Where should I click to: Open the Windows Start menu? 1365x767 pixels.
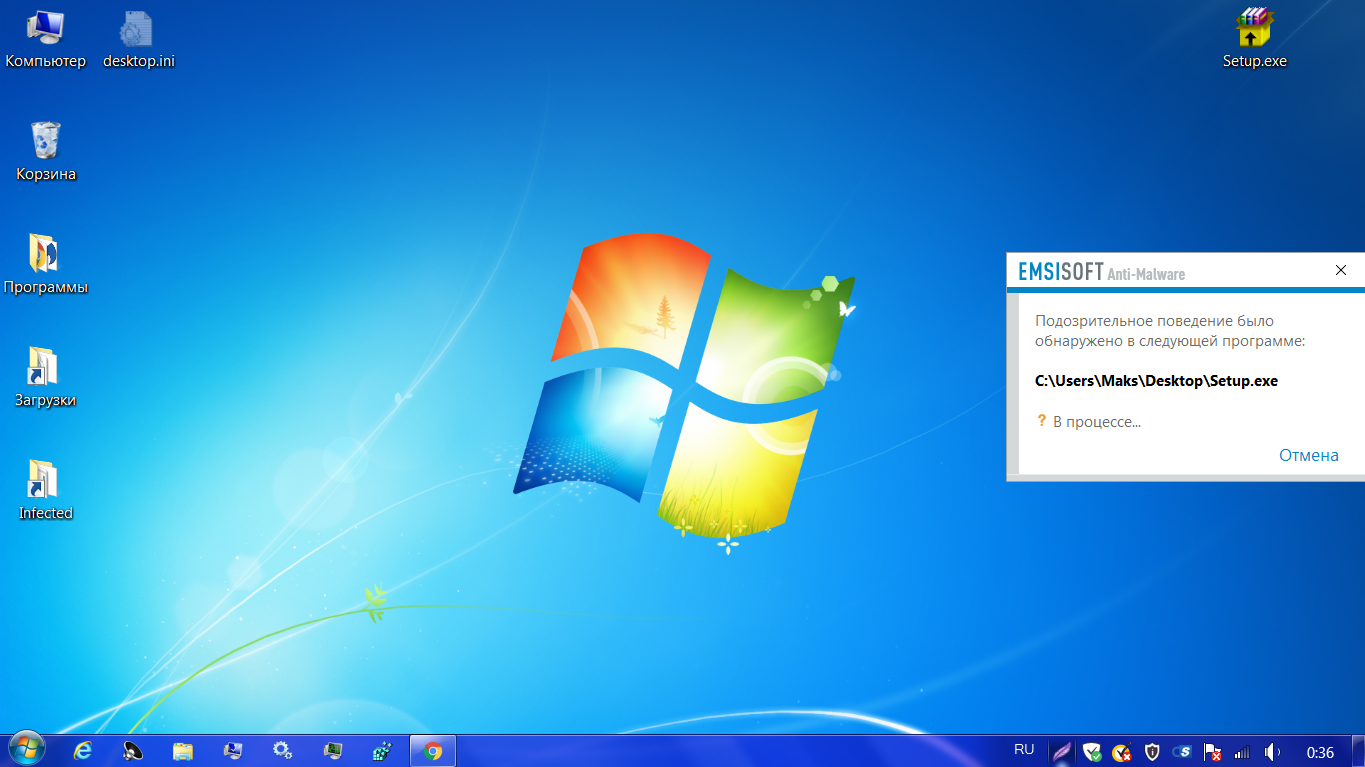(x=26, y=750)
